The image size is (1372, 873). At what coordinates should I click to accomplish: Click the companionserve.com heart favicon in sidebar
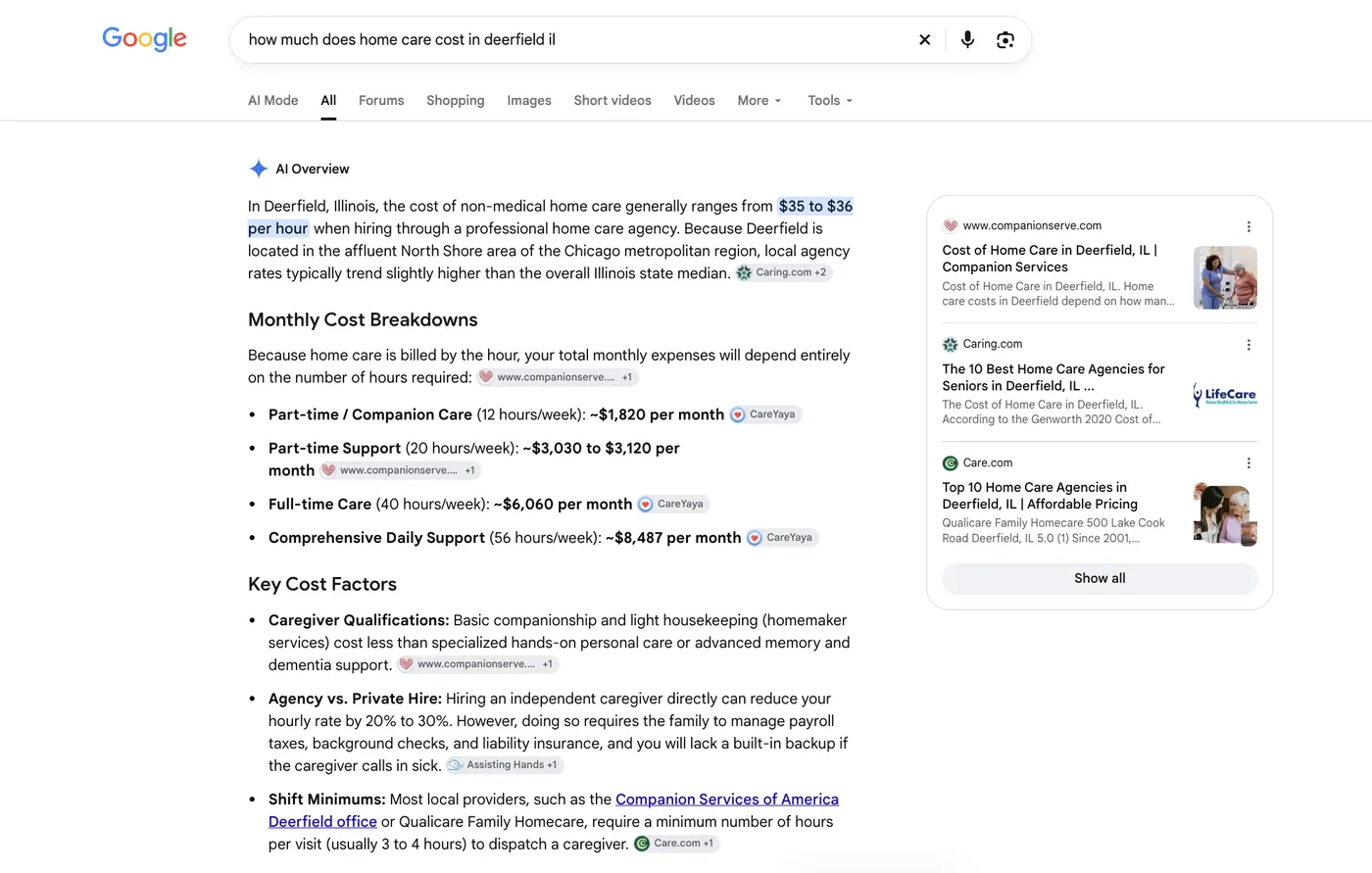coord(950,225)
